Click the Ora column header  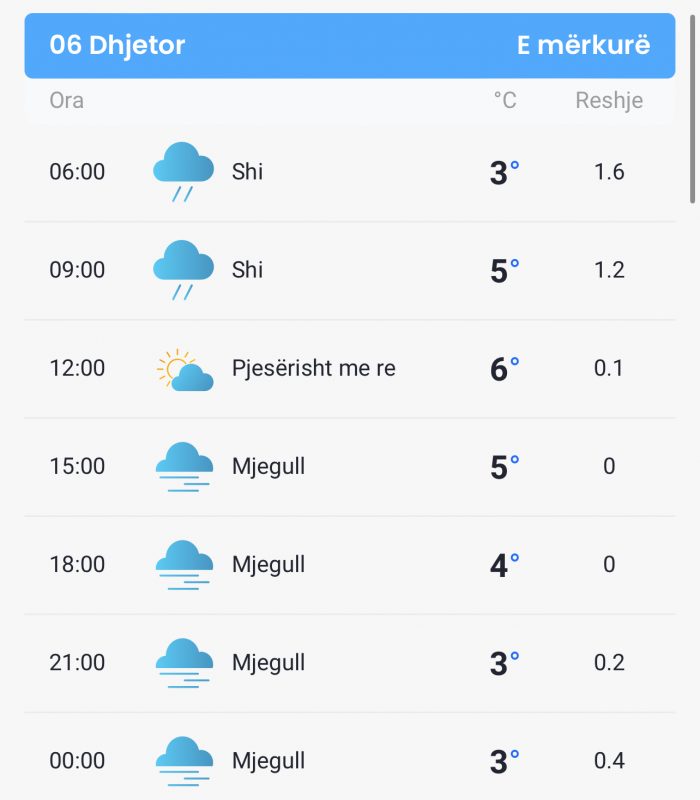(x=66, y=100)
